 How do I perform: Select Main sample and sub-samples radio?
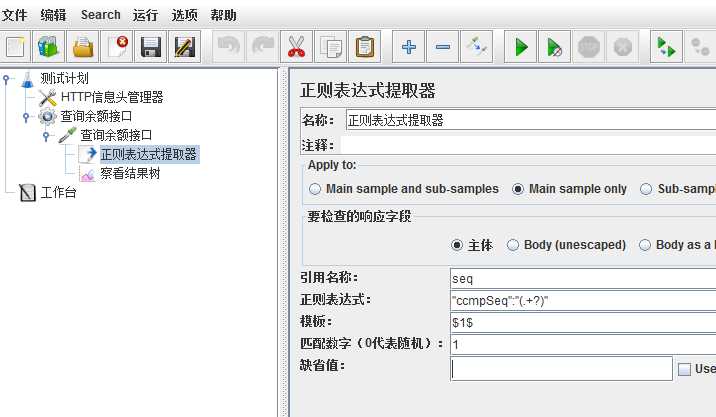click(315, 189)
